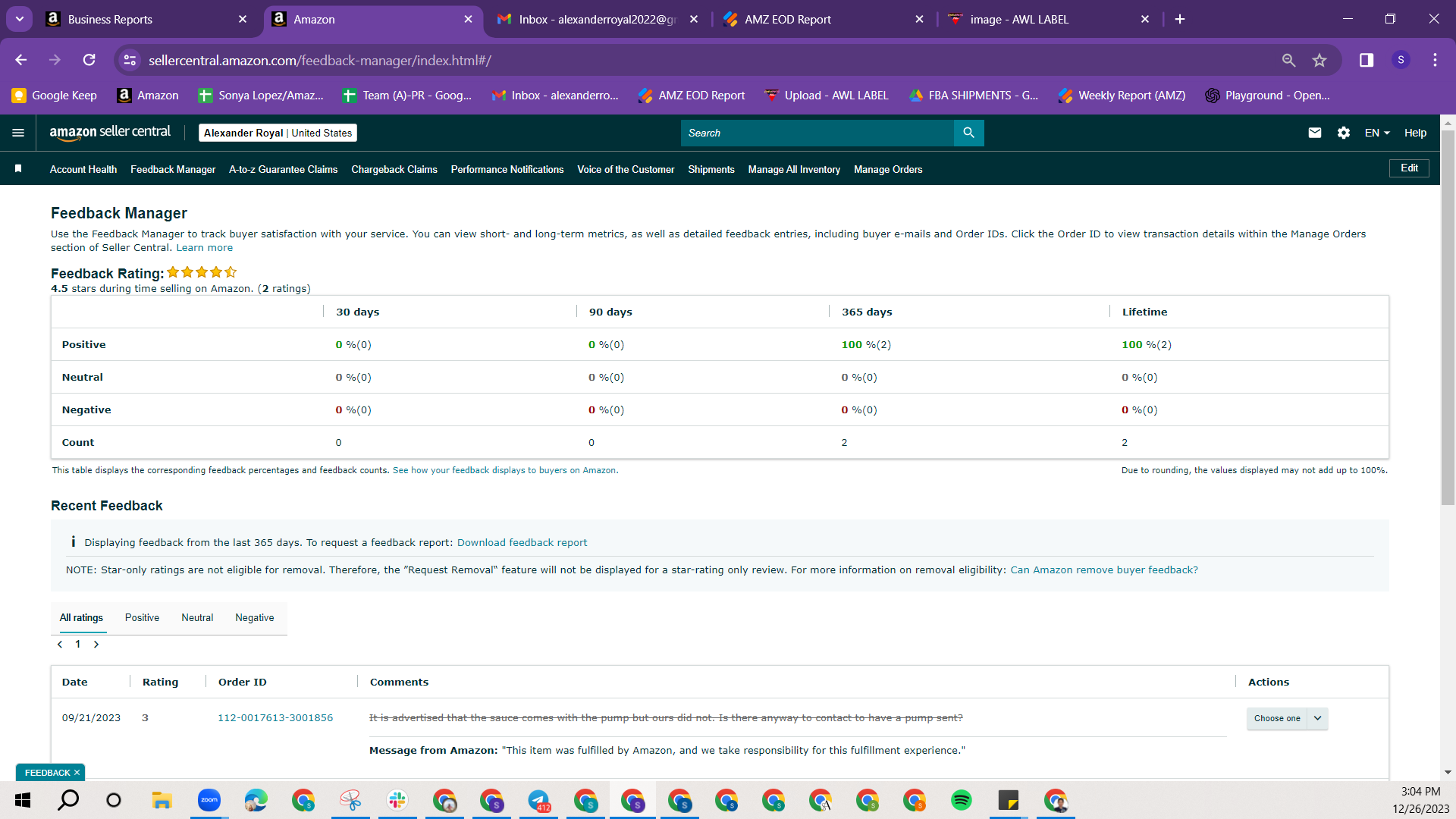Click the page vertical scrollbar
The height and width of the screenshot is (819, 1456).
pyautogui.click(x=1448, y=318)
